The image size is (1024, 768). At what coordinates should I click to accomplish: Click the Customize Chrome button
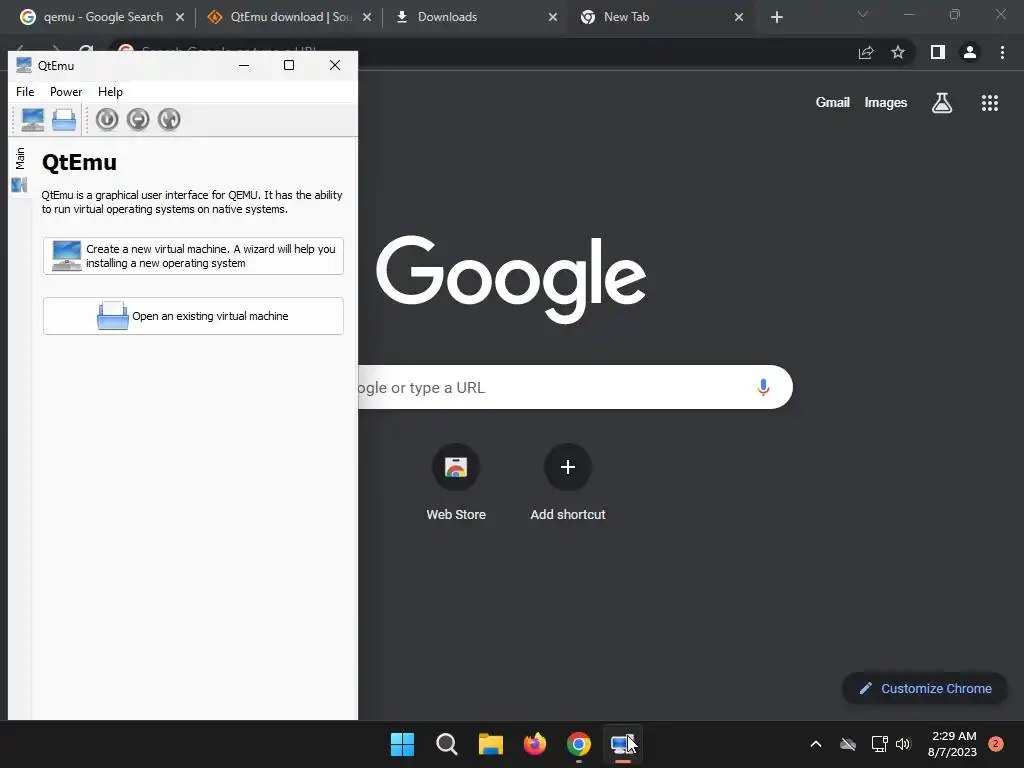pyautogui.click(x=925, y=688)
